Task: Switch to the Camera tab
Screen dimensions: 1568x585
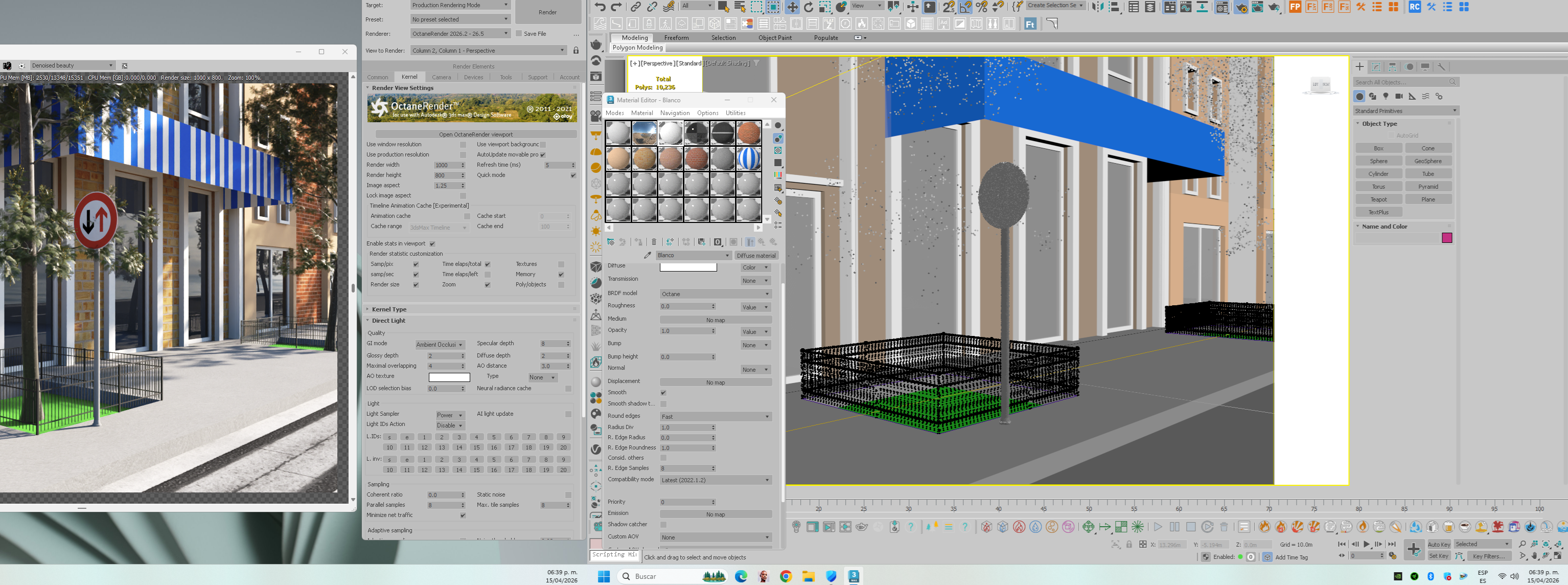Action: [x=441, y=77]
